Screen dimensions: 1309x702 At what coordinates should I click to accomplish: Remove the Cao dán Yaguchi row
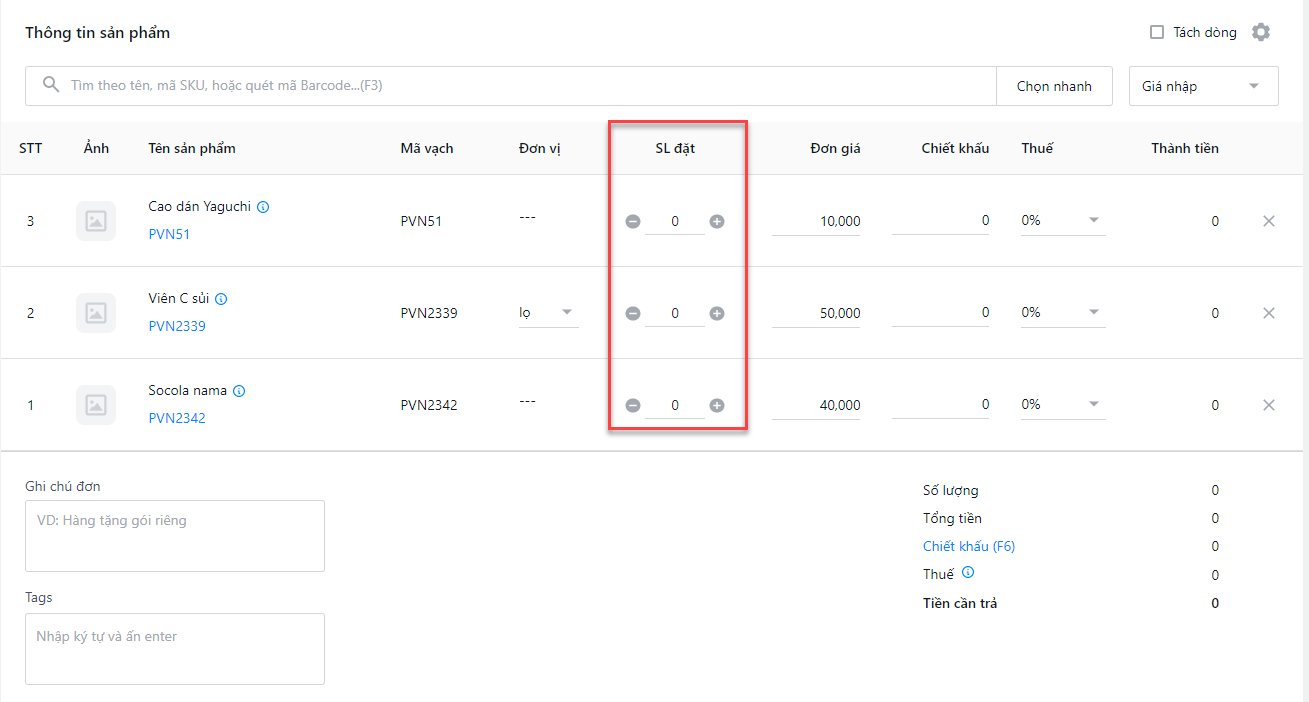(1269, 221)
